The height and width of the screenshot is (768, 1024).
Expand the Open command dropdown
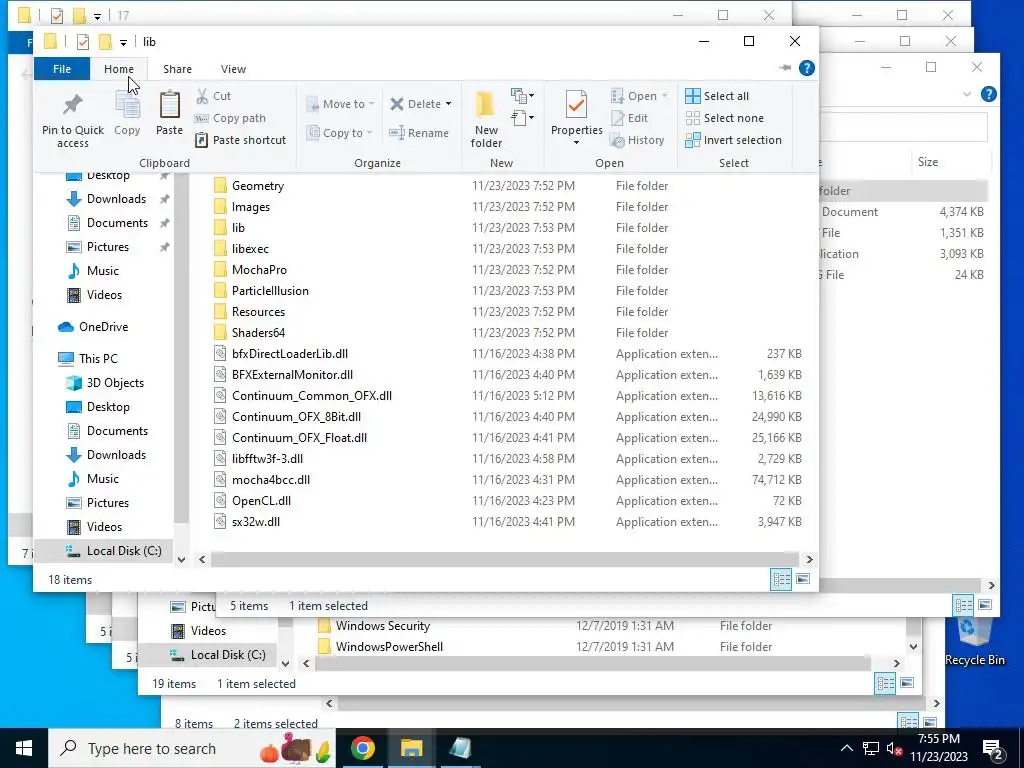[665, 96]
